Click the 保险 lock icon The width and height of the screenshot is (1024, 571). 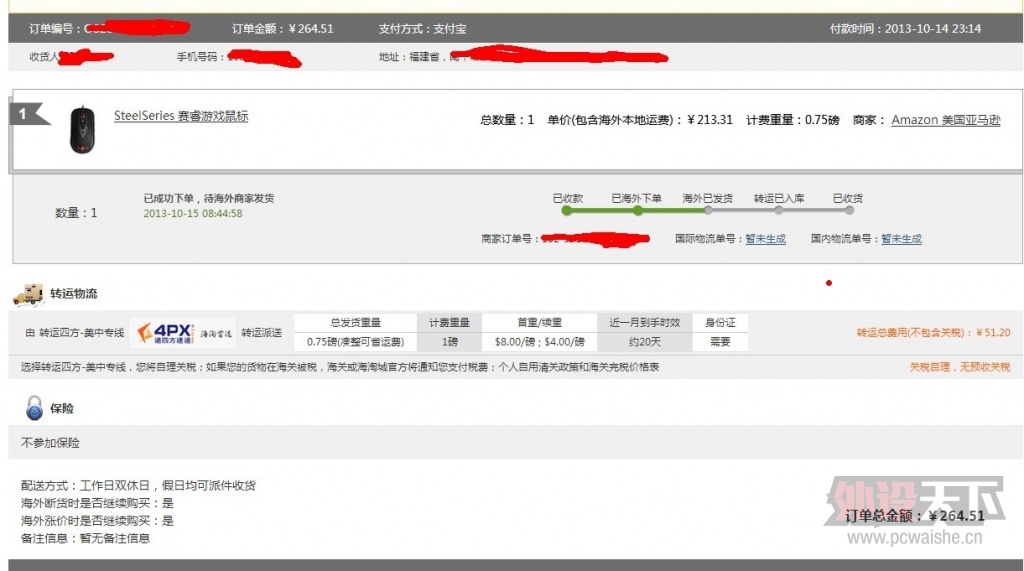[34, 408]
